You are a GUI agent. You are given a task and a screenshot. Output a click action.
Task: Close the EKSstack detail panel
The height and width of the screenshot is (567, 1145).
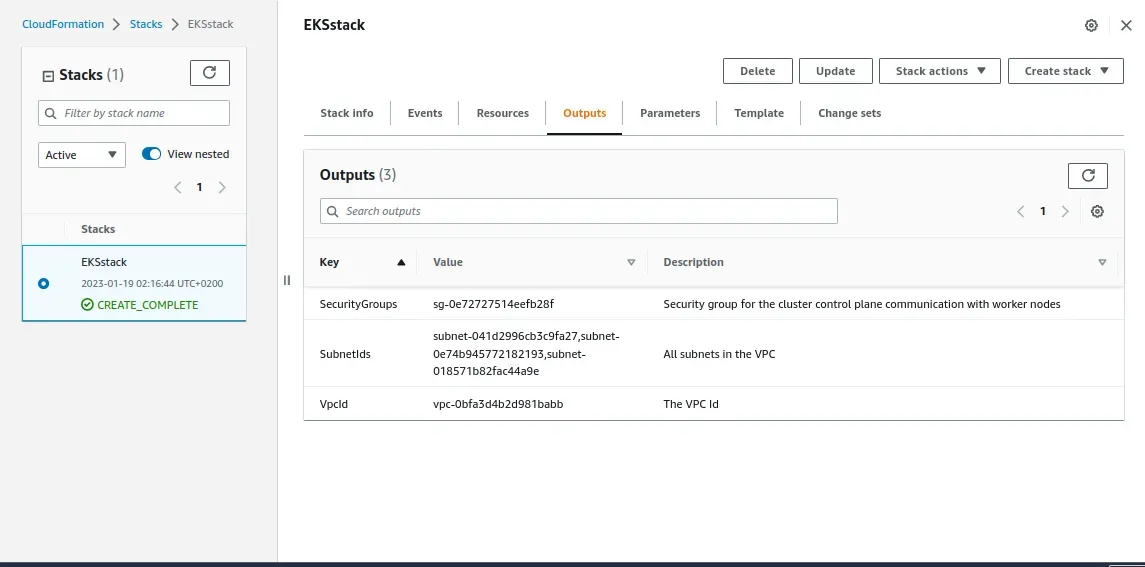(1126, 25)
